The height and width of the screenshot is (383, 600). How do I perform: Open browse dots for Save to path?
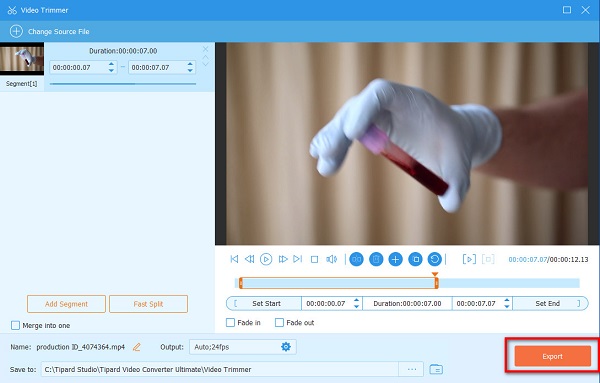[x=411, y=369]
